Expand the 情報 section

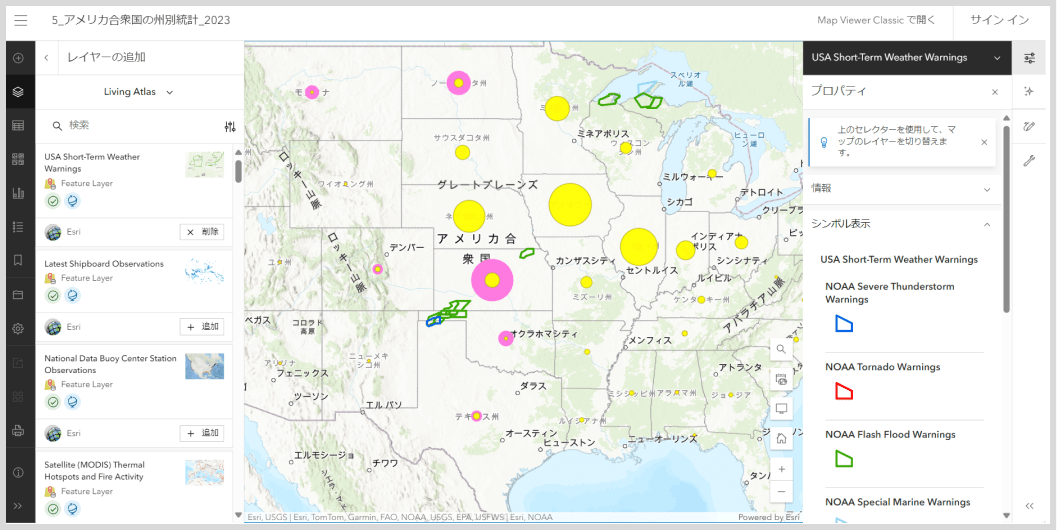click(901, 189)
